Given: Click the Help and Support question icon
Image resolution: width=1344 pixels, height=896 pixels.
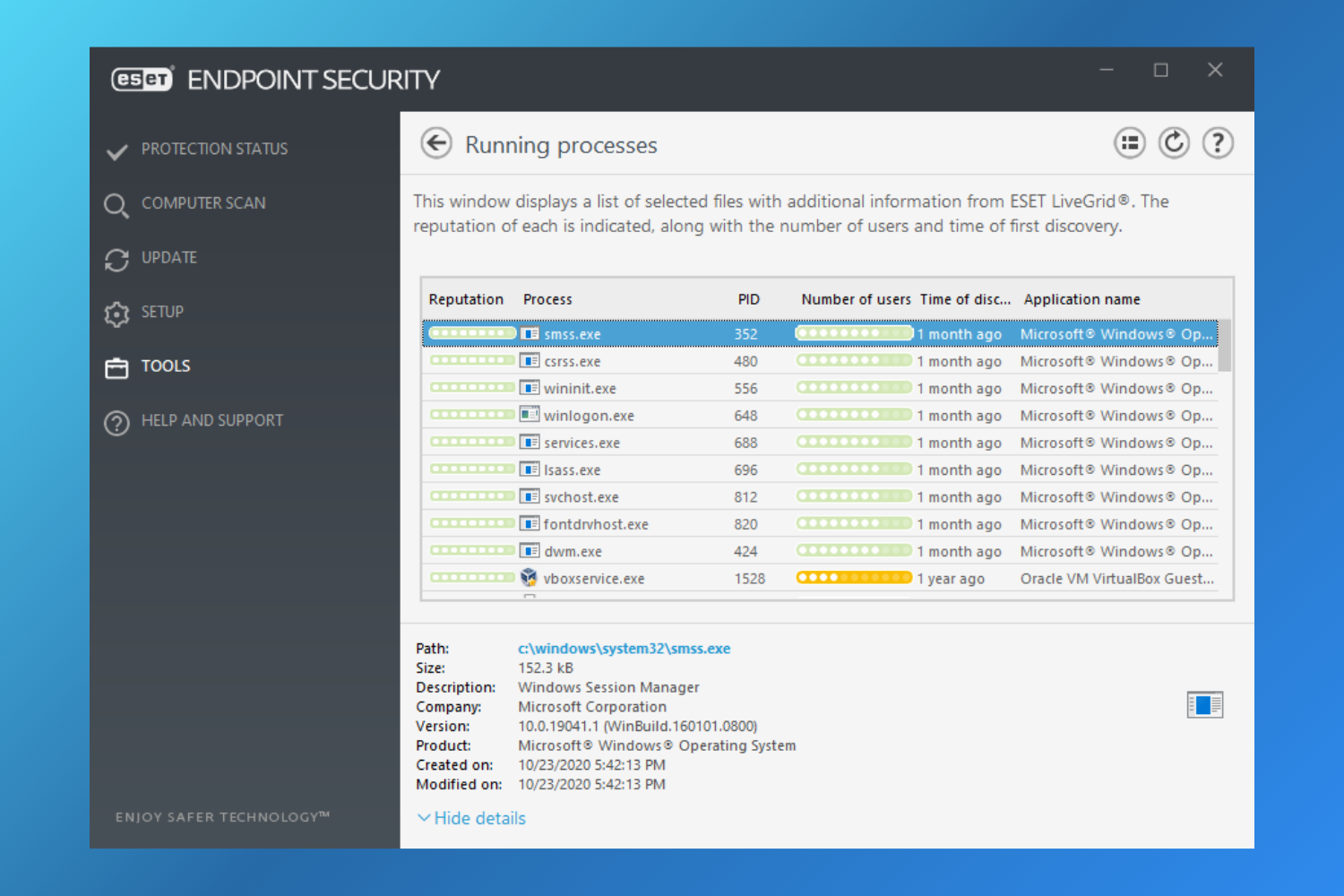Looking at the screenshot, I should pyautogui.click(x=116, y=423).
